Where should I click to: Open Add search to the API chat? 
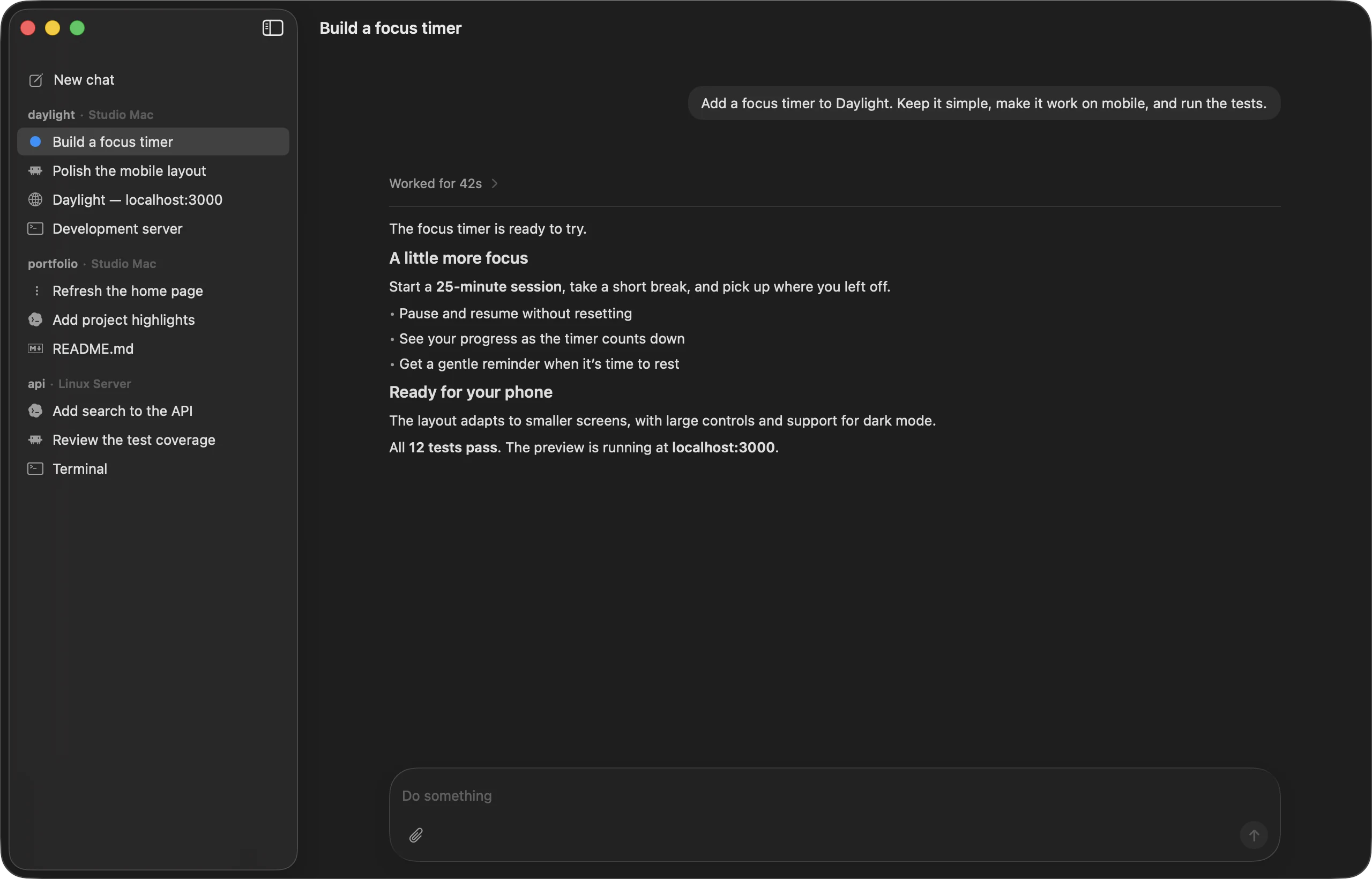[153, 411]
